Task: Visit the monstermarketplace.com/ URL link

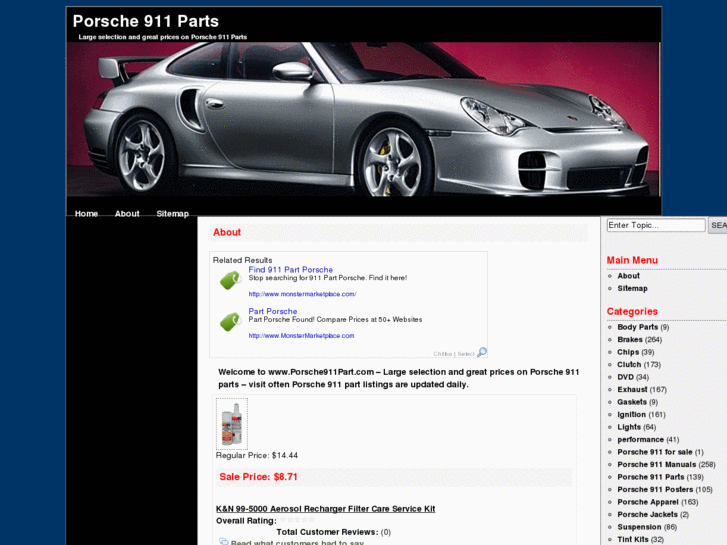Action: click(x=302, y=294)
